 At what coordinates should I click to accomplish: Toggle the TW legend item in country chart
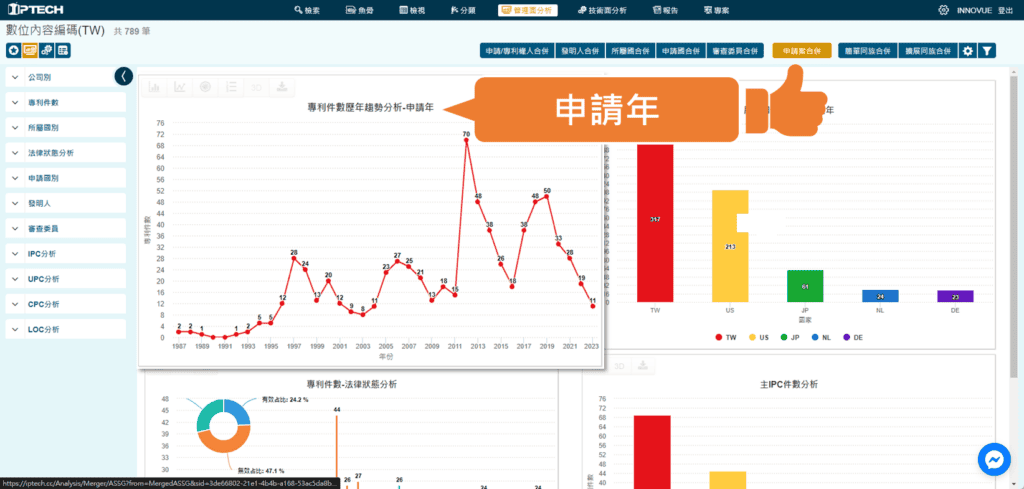pos(725,338)
